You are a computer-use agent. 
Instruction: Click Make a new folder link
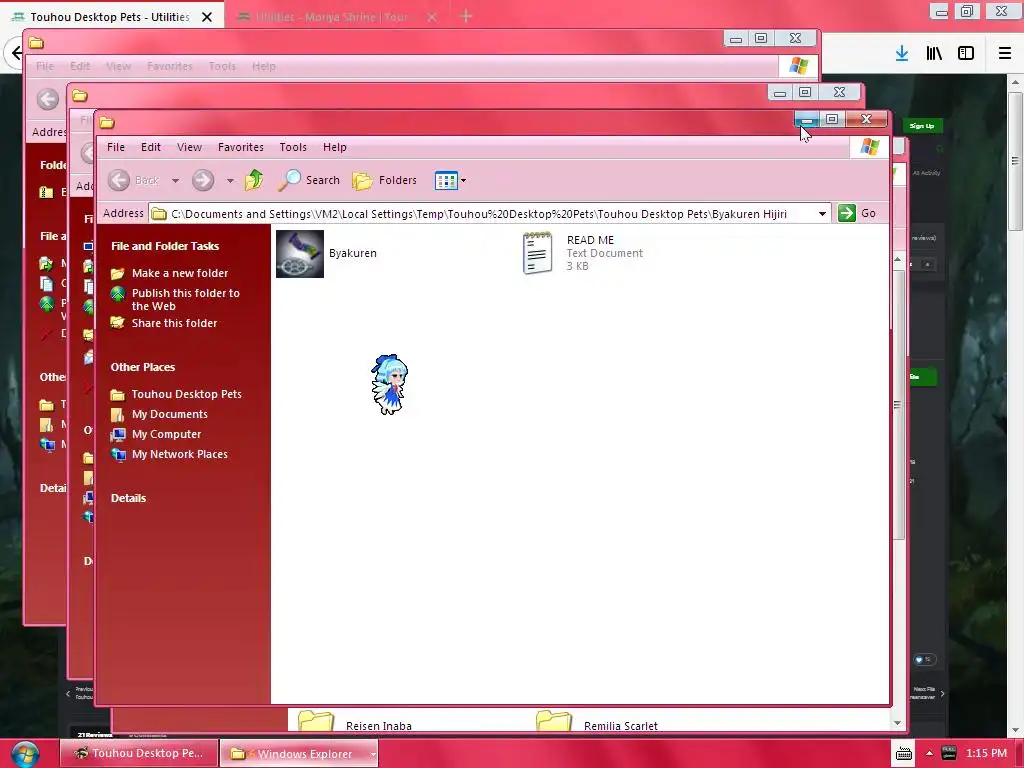(180, 273)
